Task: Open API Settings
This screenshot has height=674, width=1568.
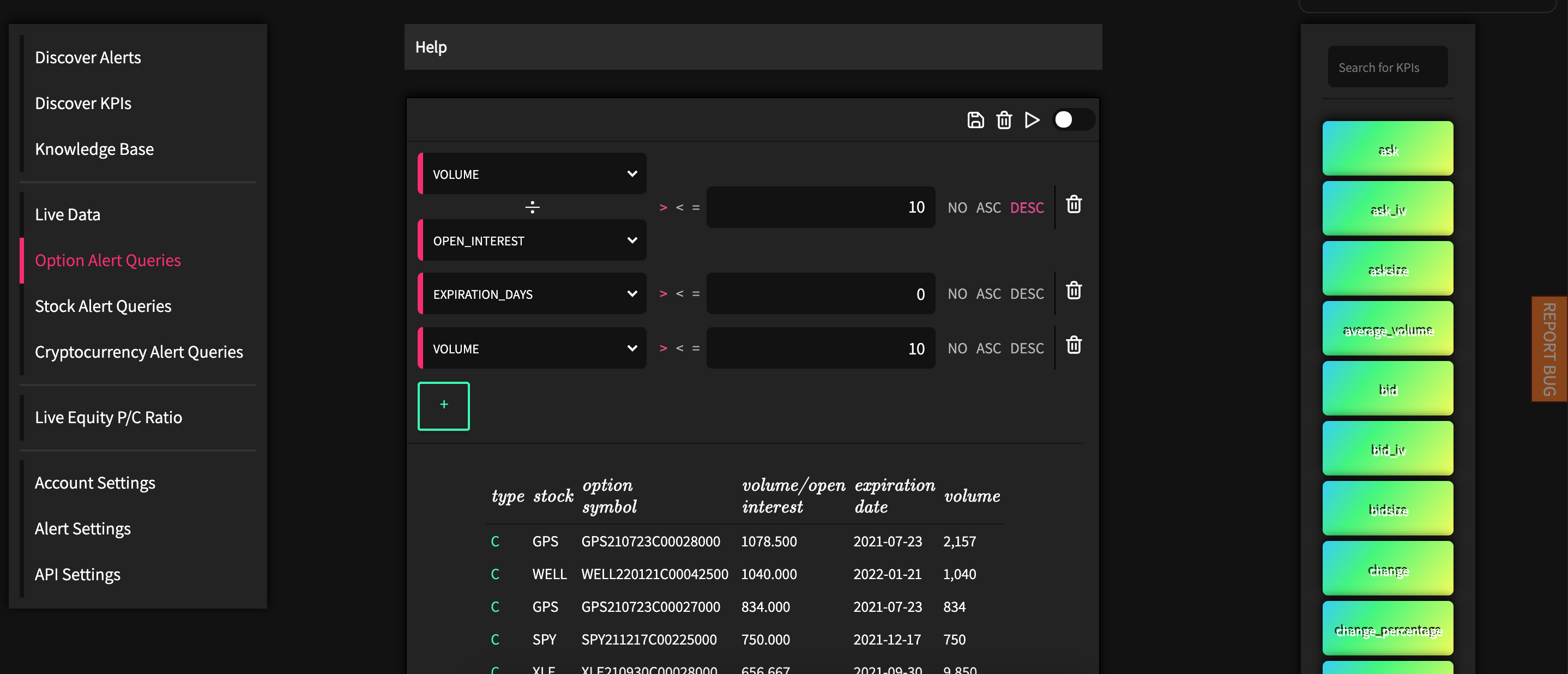Action: click(x=77, y=574)
